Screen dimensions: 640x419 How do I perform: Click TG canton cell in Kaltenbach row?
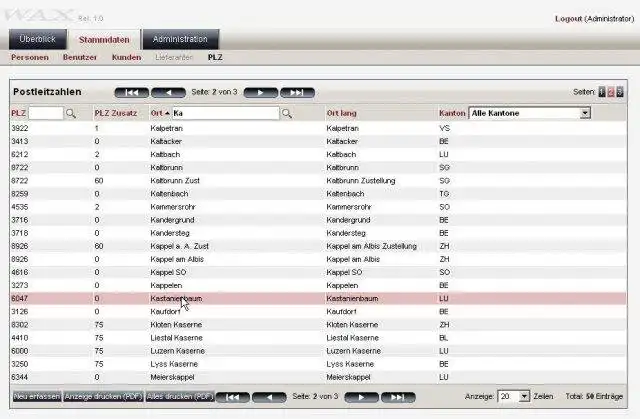click(444, 194)
